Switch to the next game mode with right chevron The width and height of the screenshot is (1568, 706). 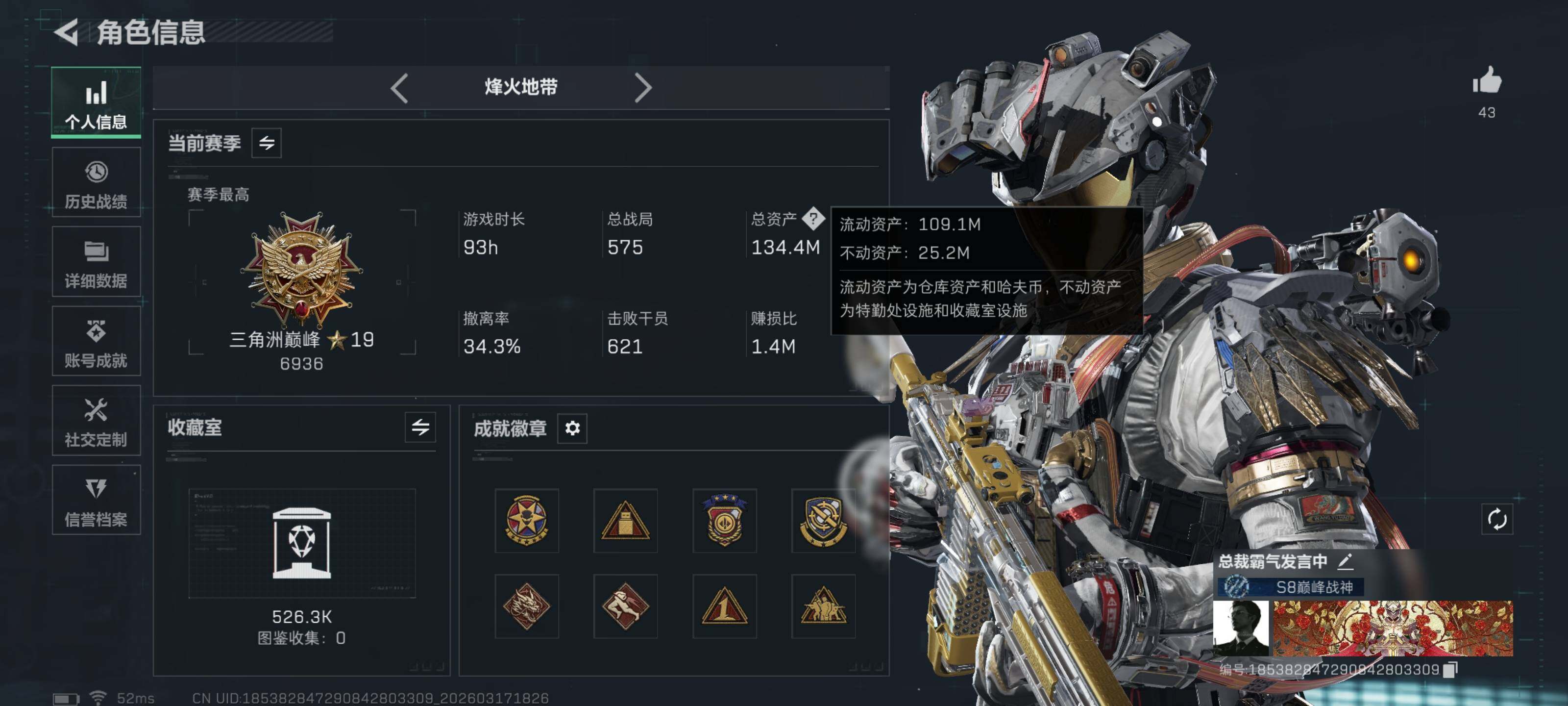click(x=643, y=88)
